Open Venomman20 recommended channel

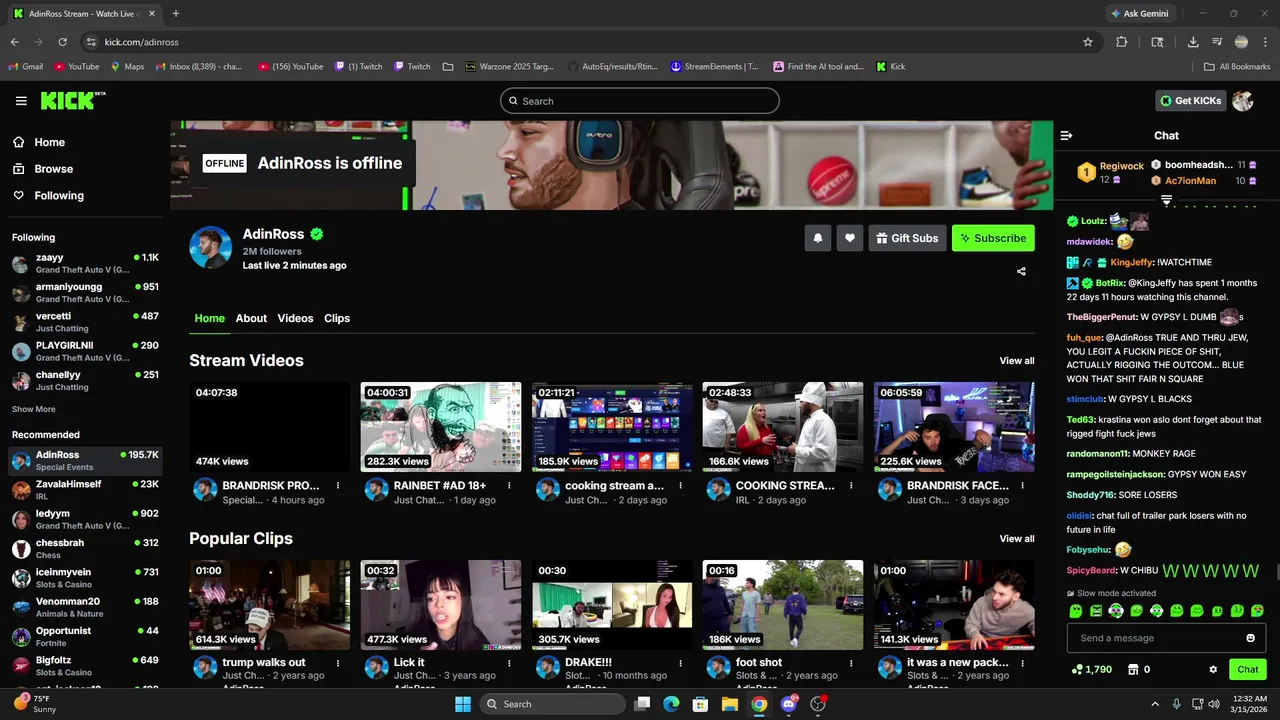pyautogui.click(x=85, y=608)
